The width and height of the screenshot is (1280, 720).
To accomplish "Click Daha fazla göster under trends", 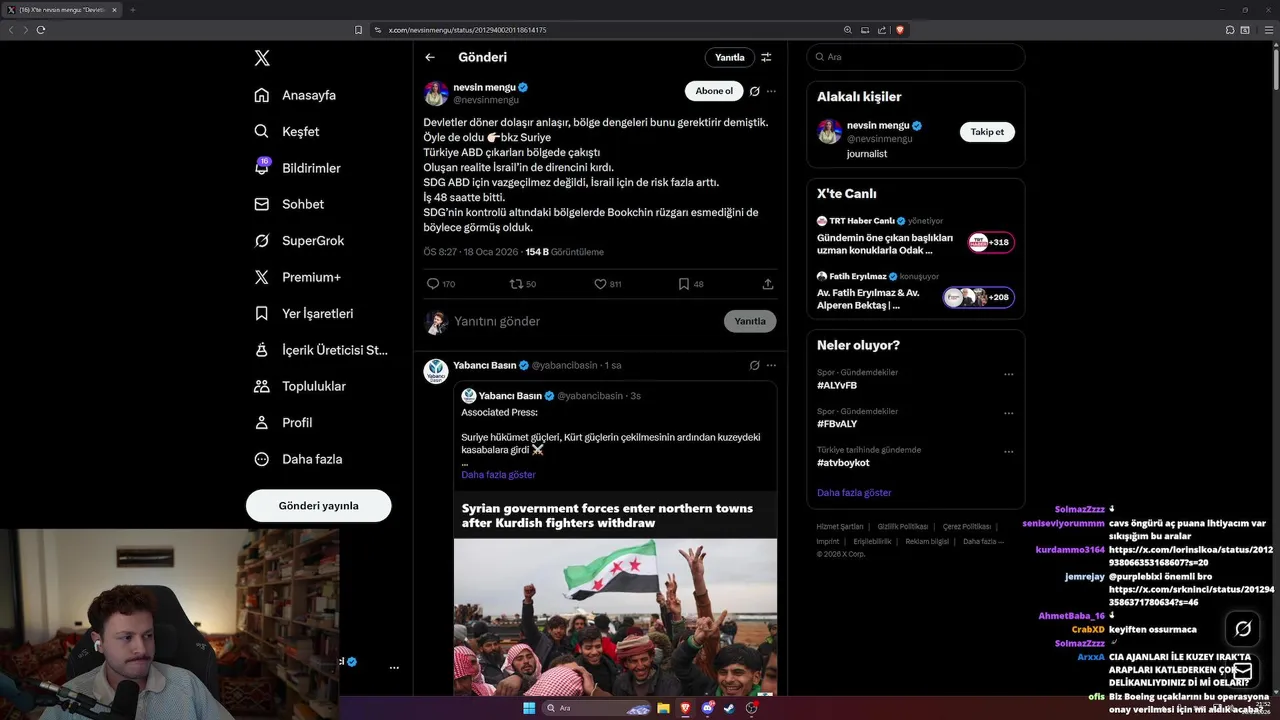I will pos(854,492).
